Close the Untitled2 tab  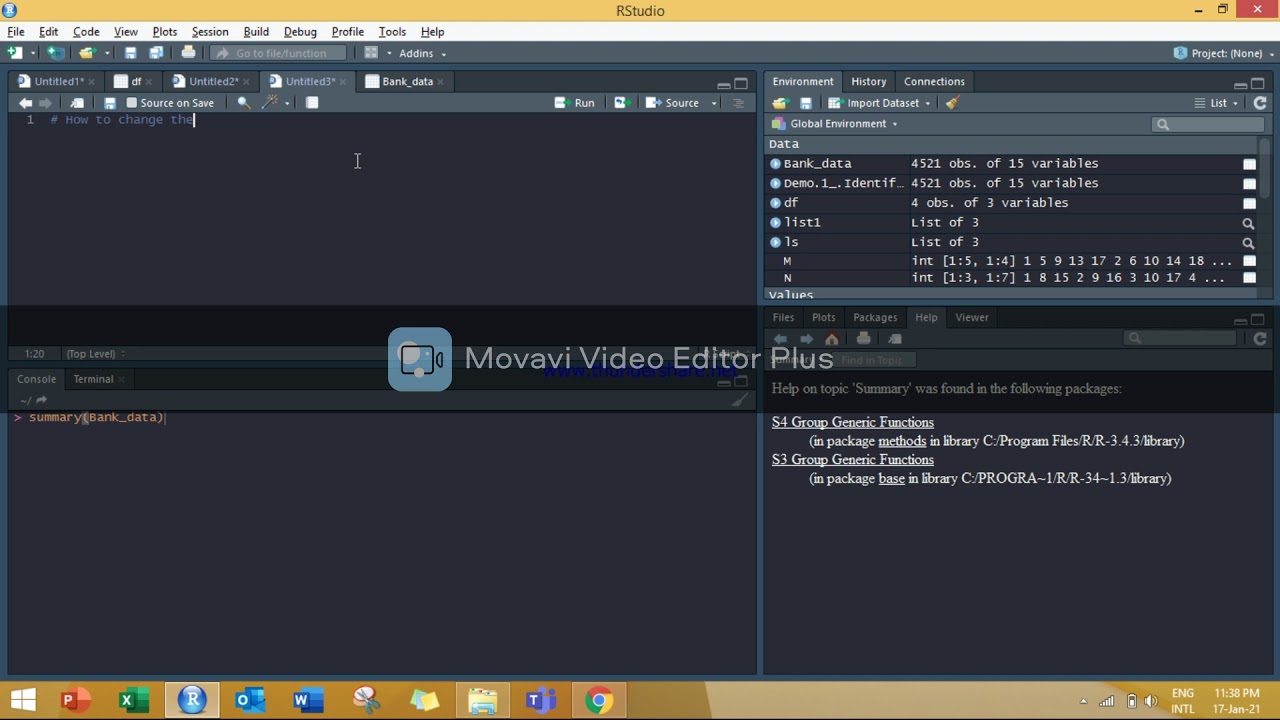[246, 82]
